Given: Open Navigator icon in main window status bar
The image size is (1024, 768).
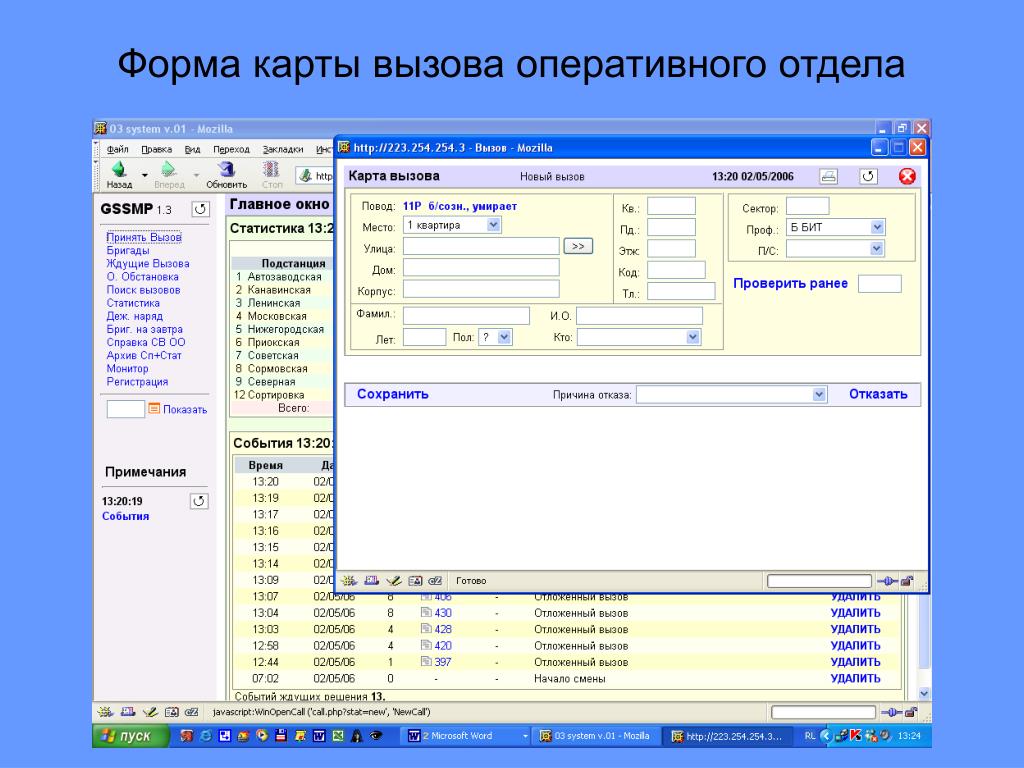Looking at the screenshot, I should click(105, 712).
